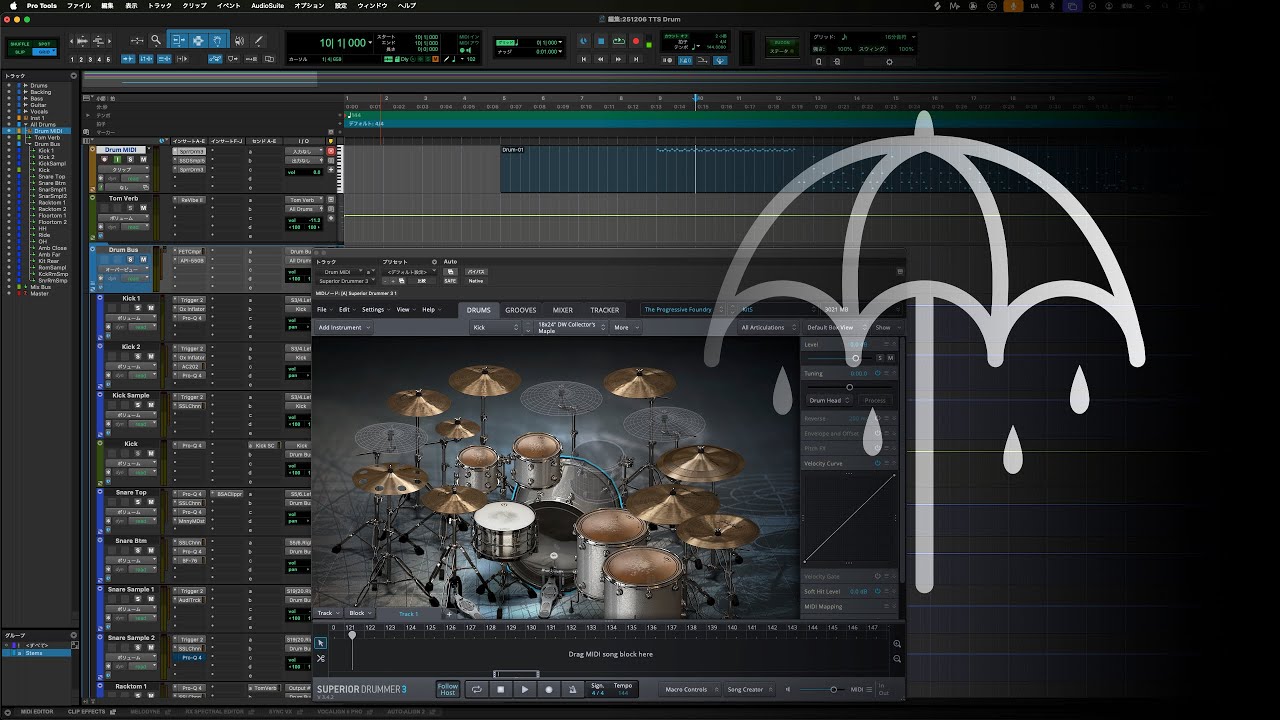The width and height of the screenshot is (1280, 720).
Task: Open the macOS Apple menu
Action: pos(14,5)
